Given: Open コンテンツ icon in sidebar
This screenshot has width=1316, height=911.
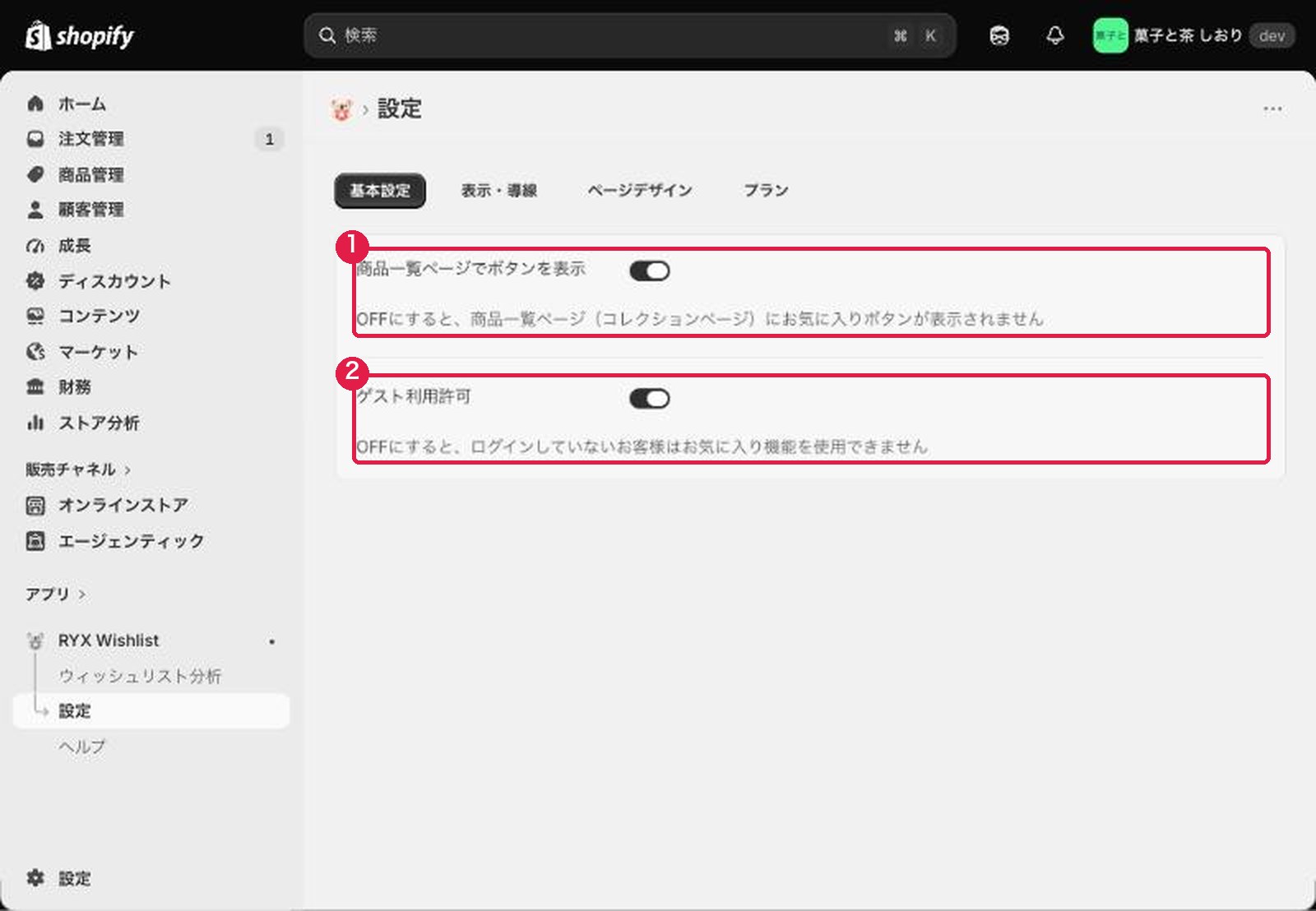Looking at the screenshot, I should pos(35,316).
